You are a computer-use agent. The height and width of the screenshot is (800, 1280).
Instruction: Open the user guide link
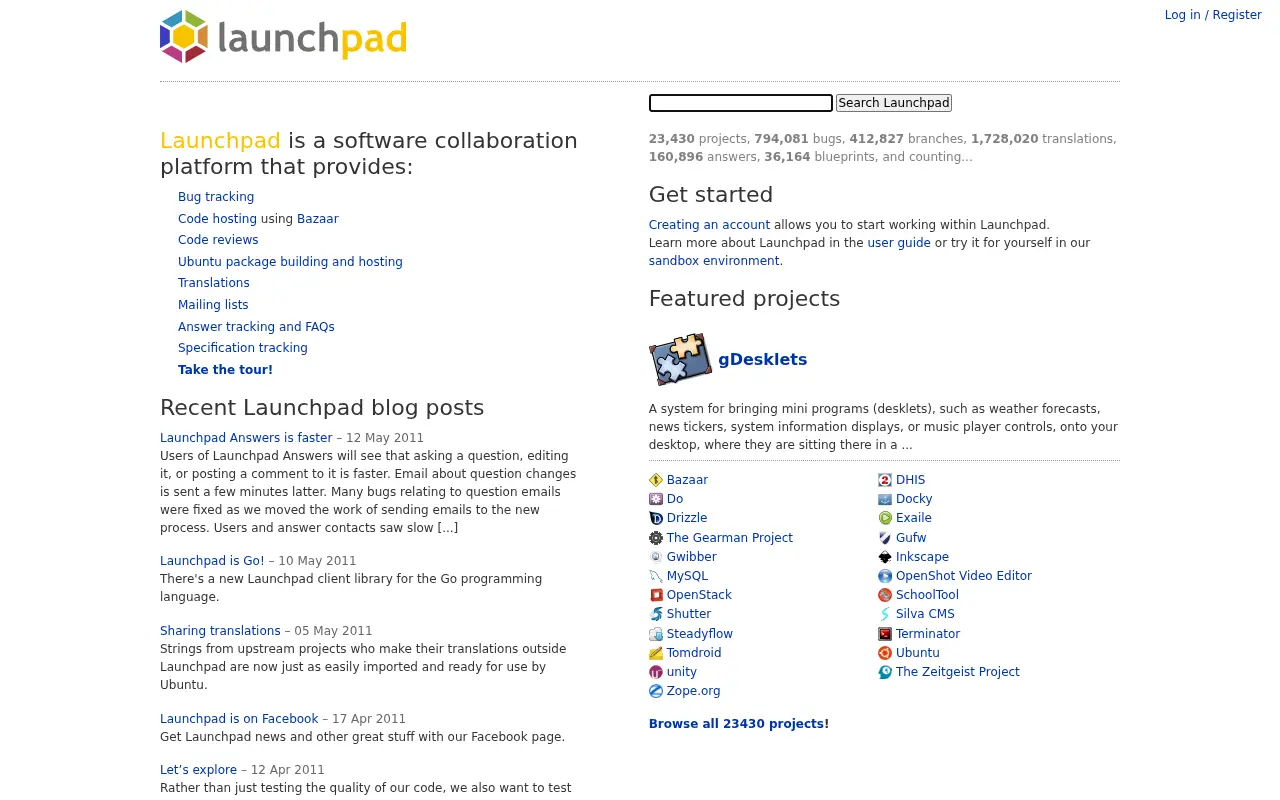coord(899,243)
